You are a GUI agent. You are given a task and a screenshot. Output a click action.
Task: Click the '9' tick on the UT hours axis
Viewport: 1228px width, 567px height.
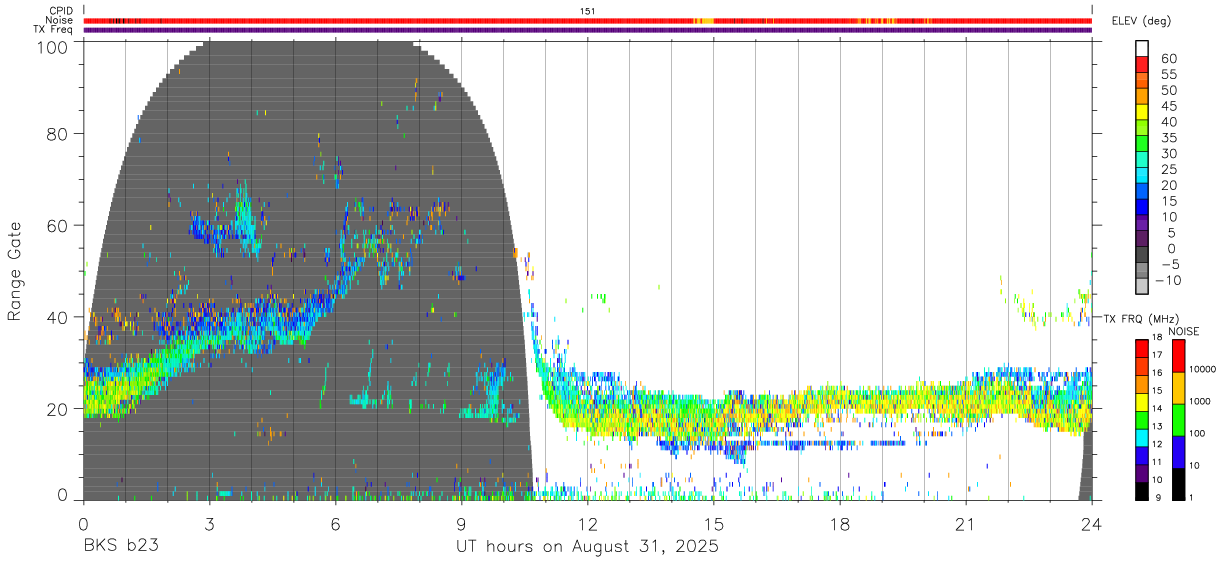click(x=461, y=523)
